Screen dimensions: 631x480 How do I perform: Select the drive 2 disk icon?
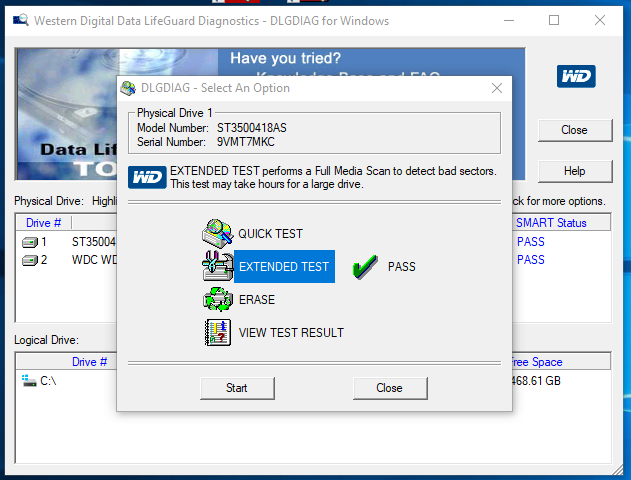pos(30,260)
